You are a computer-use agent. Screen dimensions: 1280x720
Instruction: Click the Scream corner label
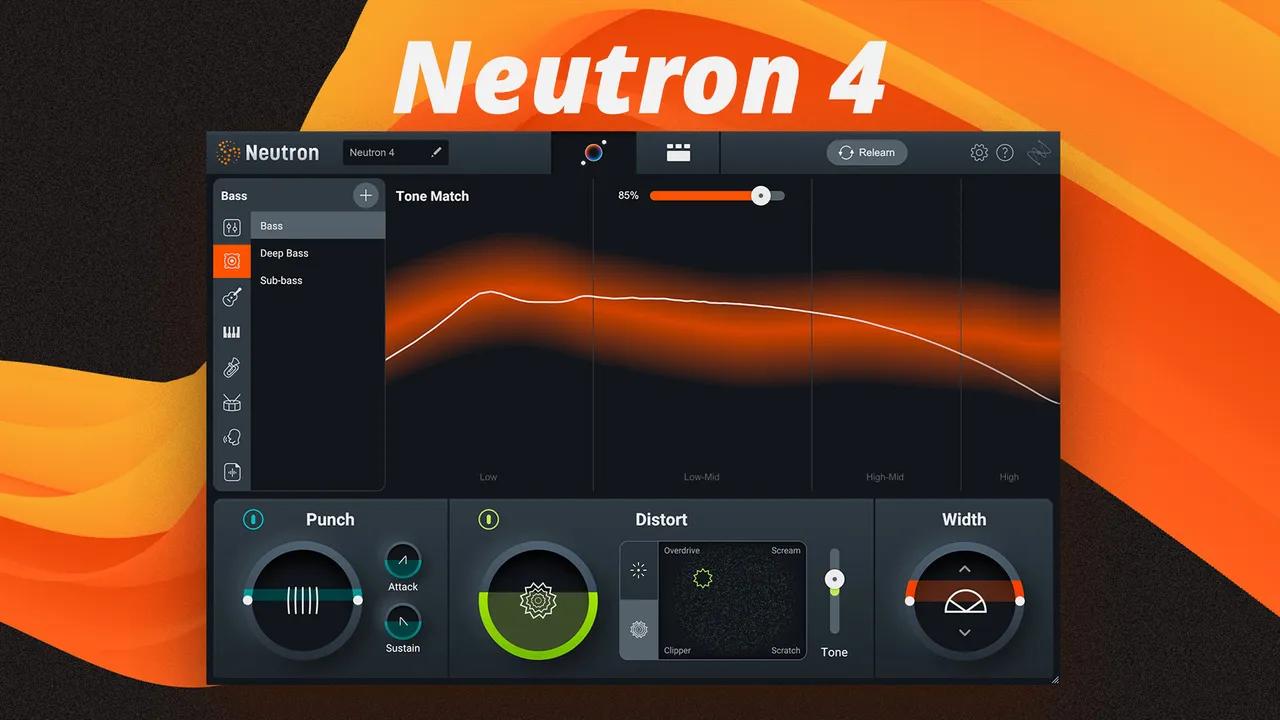click(786, 550)
